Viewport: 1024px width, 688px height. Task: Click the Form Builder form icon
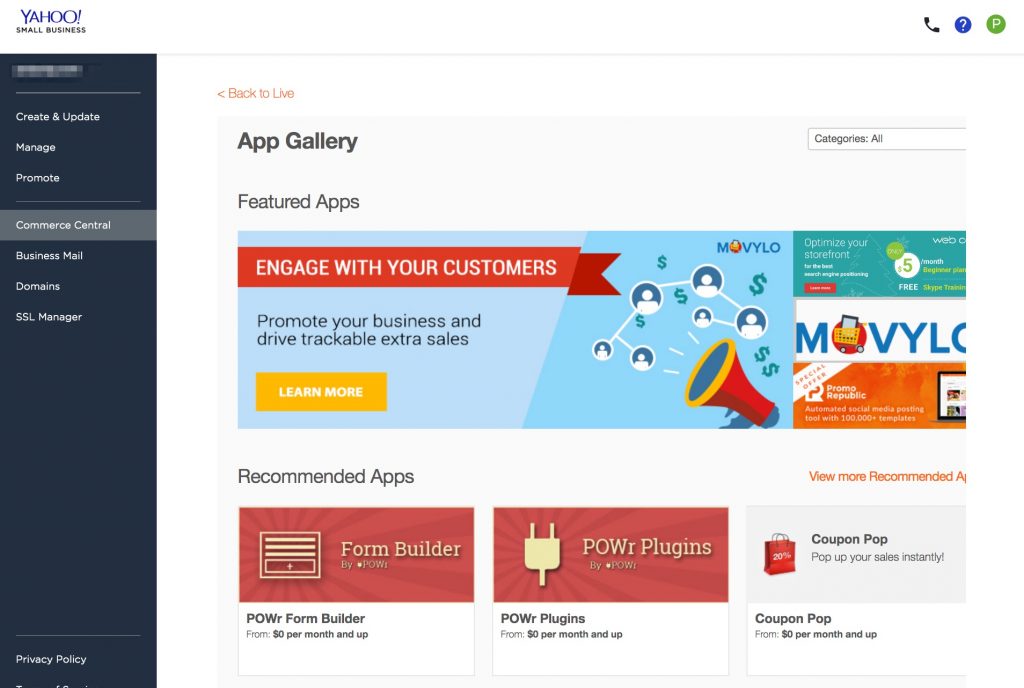point(289,554)
